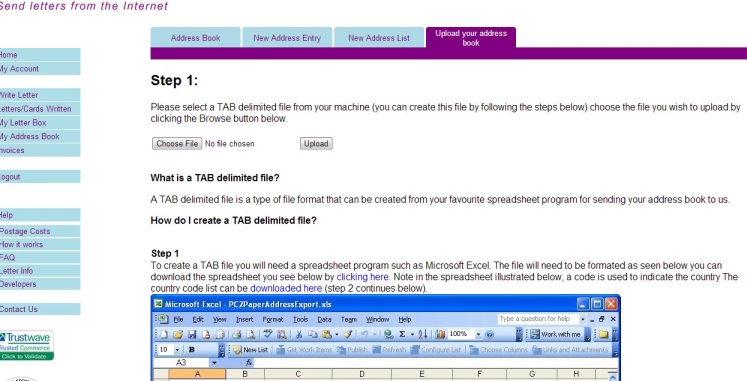The width and height of the screenshot is (747, 381).
Task: Open the Format menu in Excel
Action: [x=273, y=319]
